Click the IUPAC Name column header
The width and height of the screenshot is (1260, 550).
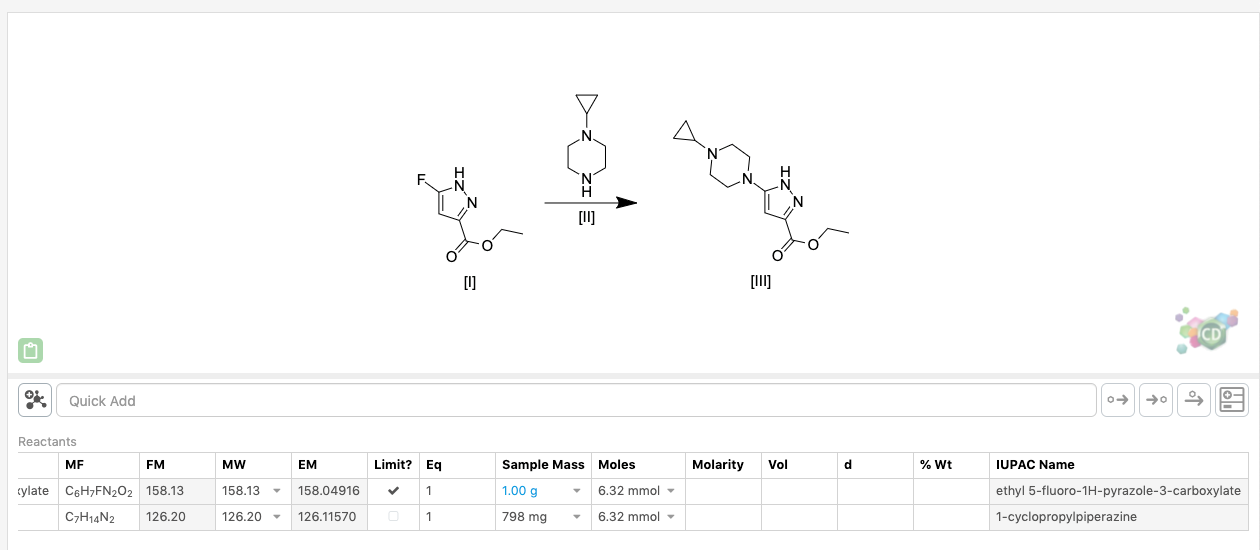(x=1035, y=464)
